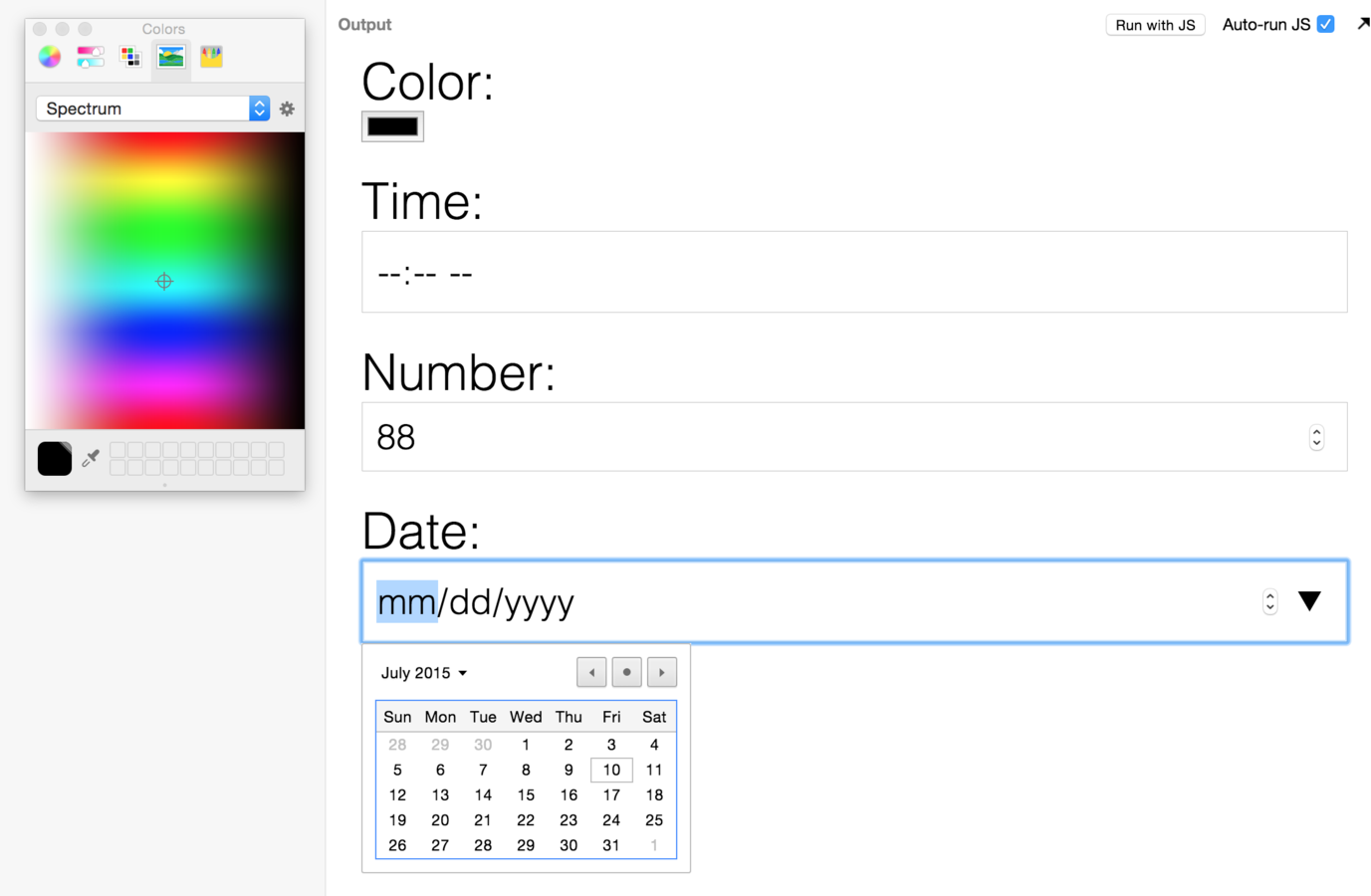1371x896 pixels.
Task: Click the current black color preview swatch
Action: (55, 458)
